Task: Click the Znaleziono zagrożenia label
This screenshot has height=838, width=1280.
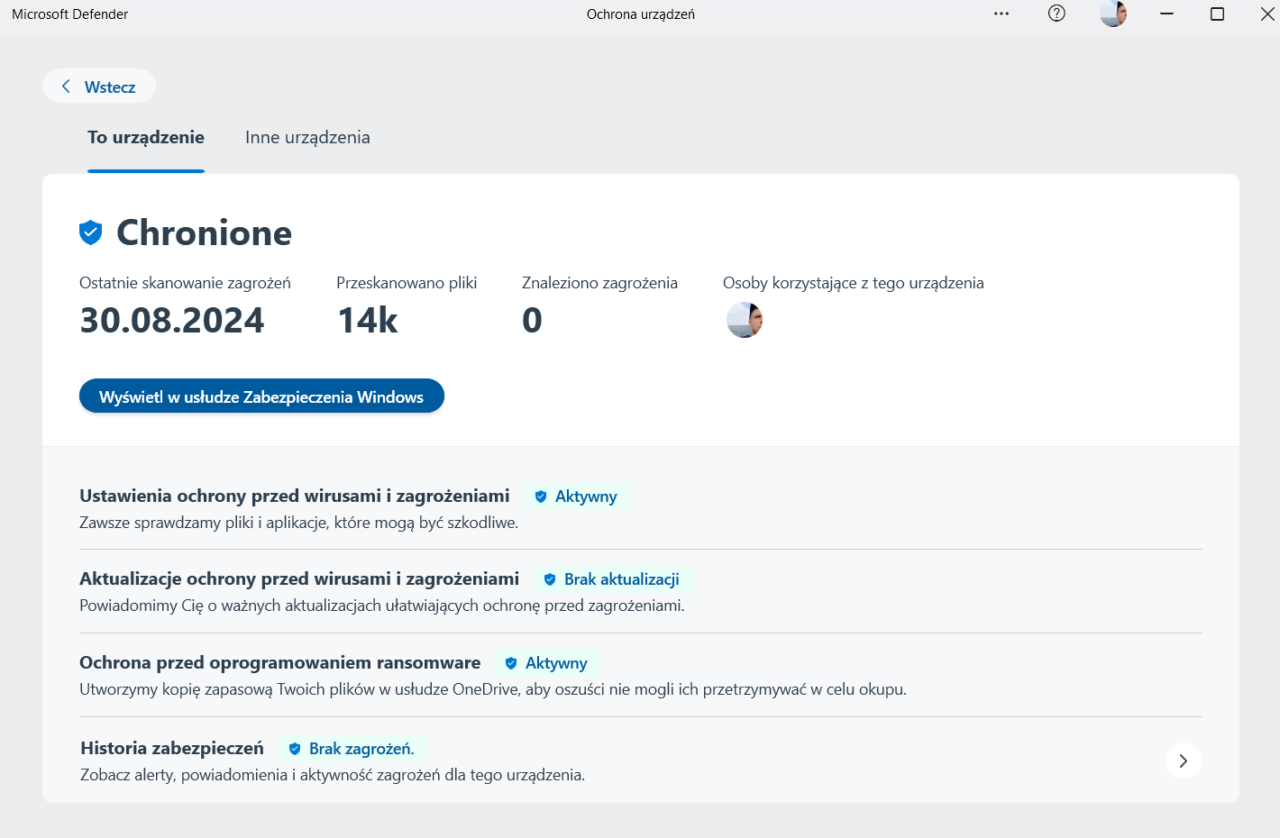Action: coord(600,283)
